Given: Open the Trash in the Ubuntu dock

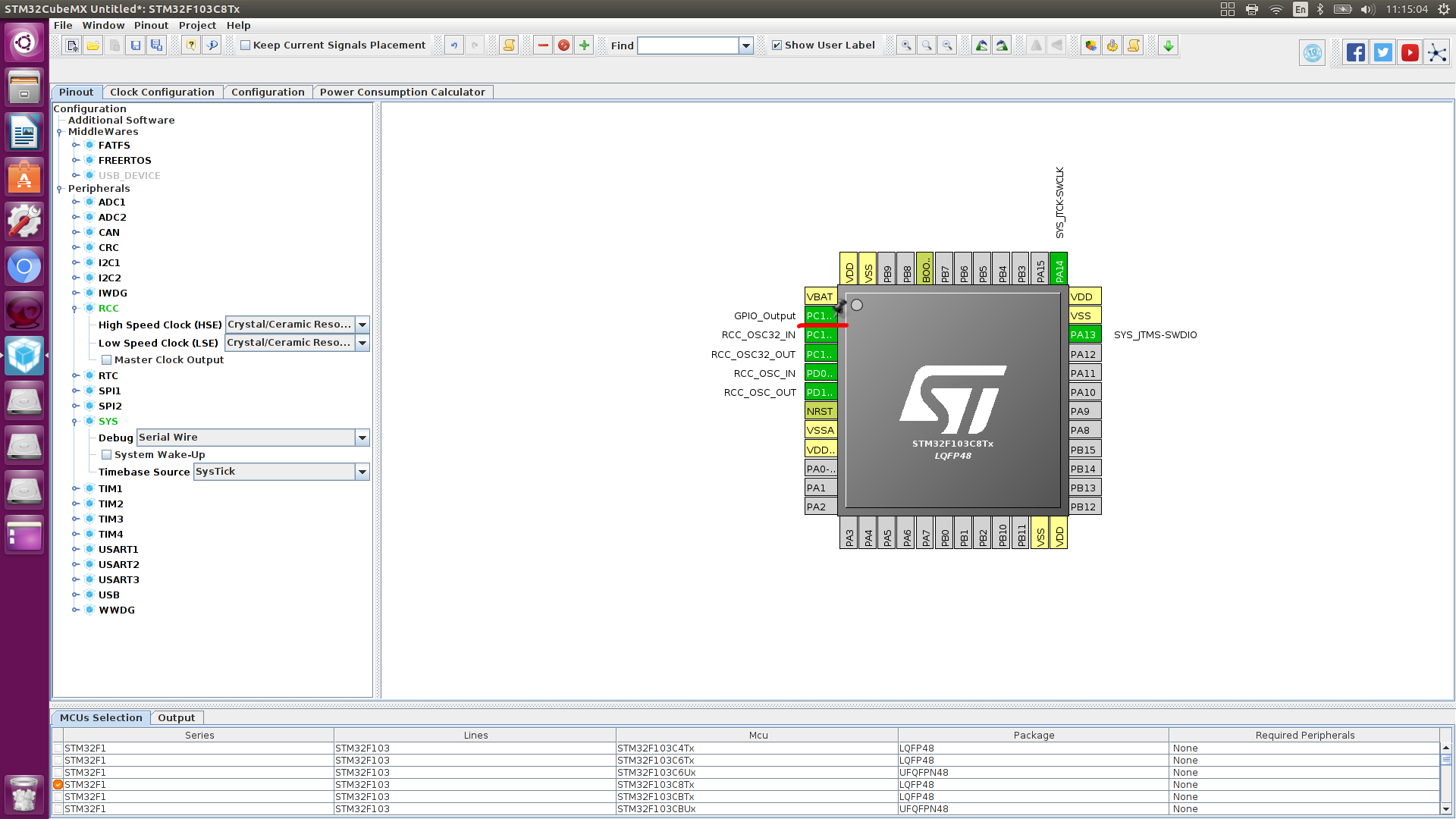Looking at the screenshot, I should click(x=24, y=794).
